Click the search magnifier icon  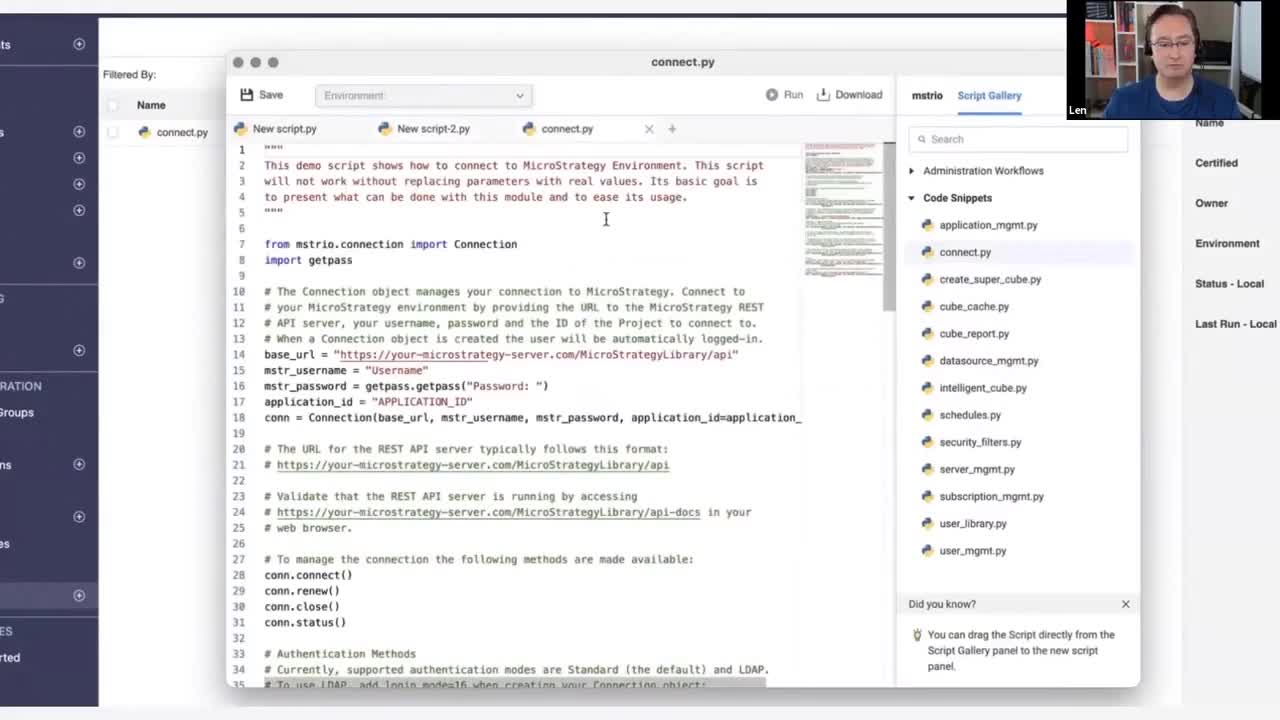[x=921, y=139]
